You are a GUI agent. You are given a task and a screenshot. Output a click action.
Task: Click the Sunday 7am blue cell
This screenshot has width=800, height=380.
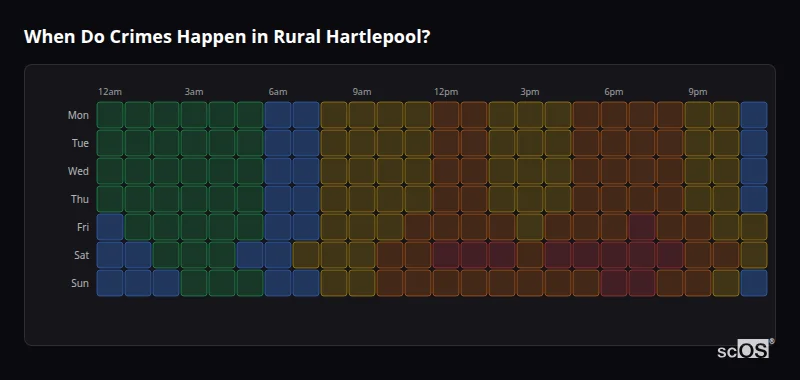306,283
